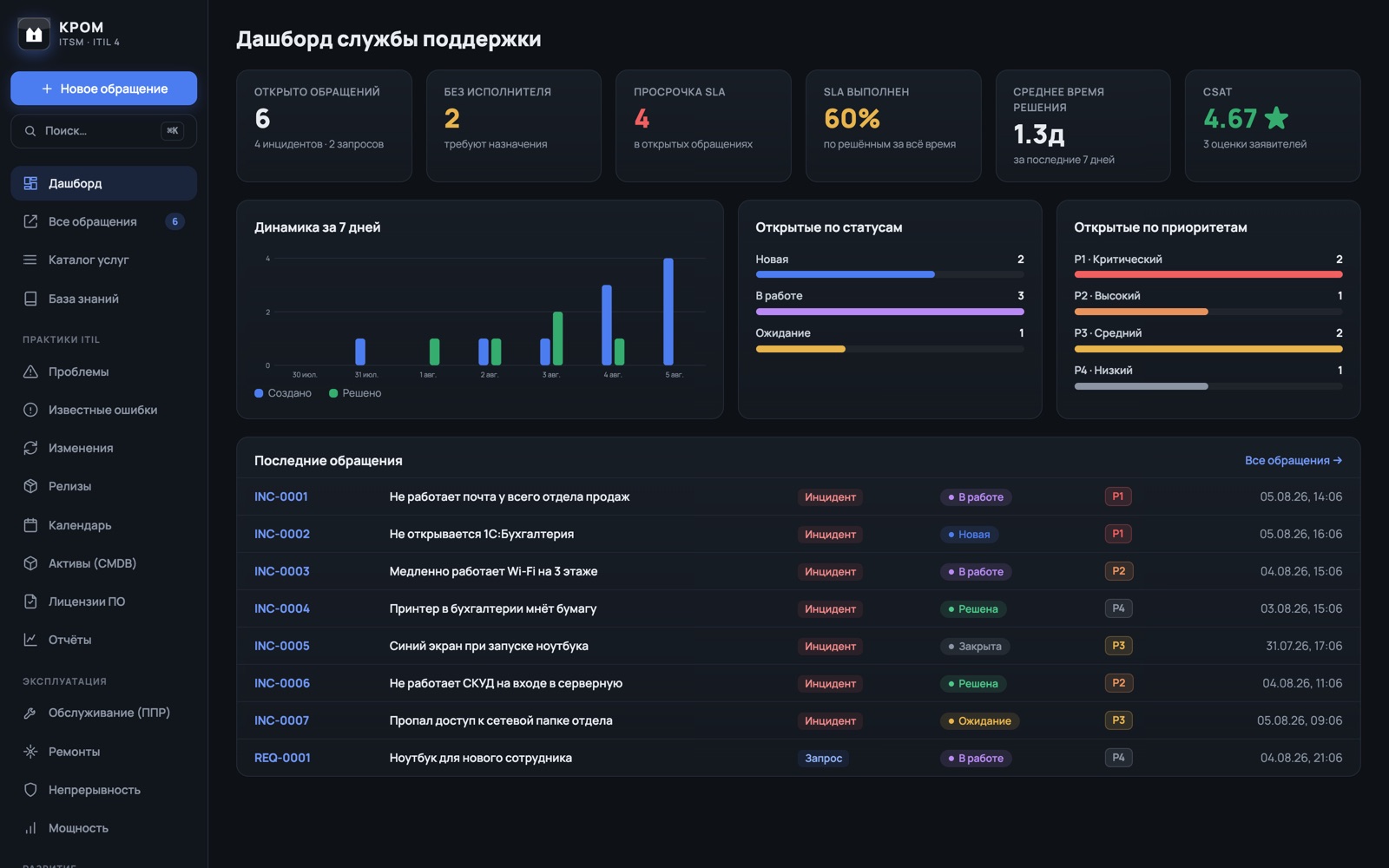The image size is (1389, 868).
Task: Click the P4 · Низкий grey progress bar
Action: pos(1208,386)
